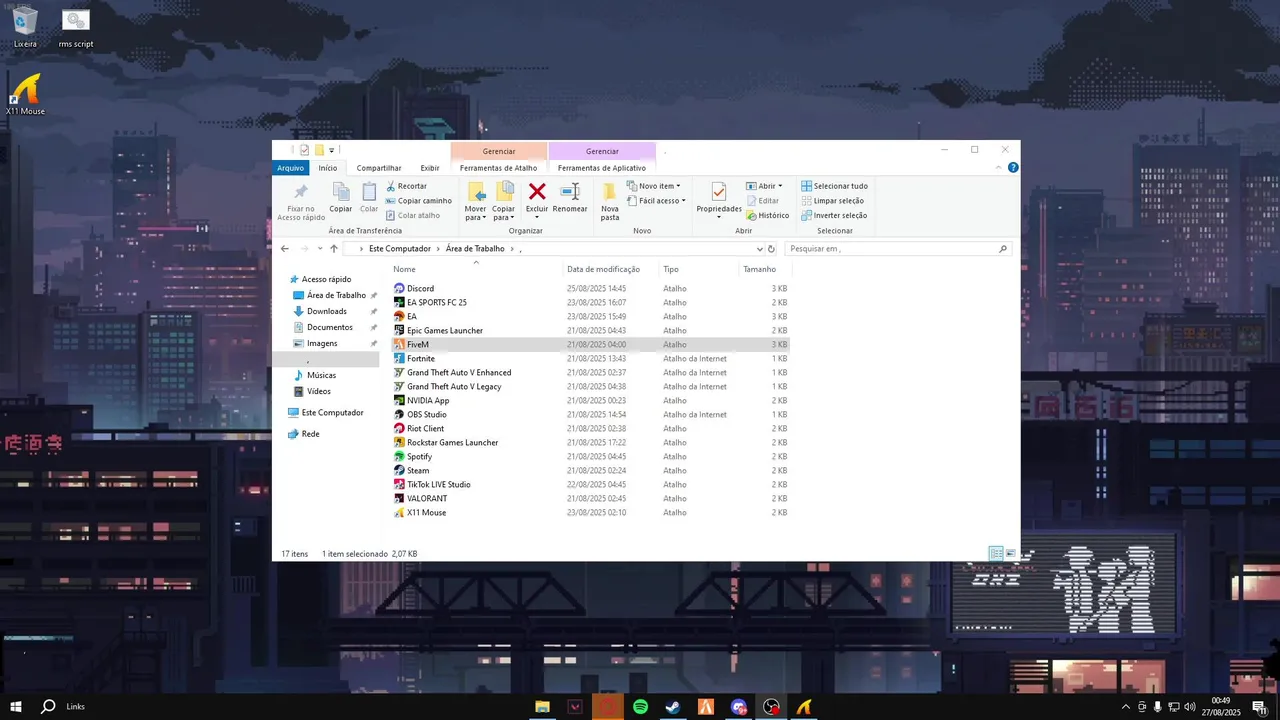Click the Histórico button
The height and width of the screenshot is (720, 1280).
(767, 216)
